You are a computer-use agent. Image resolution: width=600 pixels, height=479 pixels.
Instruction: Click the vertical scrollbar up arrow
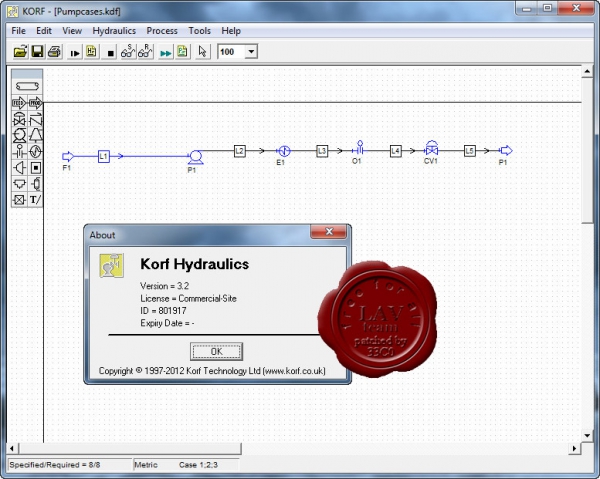coord(587,72)
